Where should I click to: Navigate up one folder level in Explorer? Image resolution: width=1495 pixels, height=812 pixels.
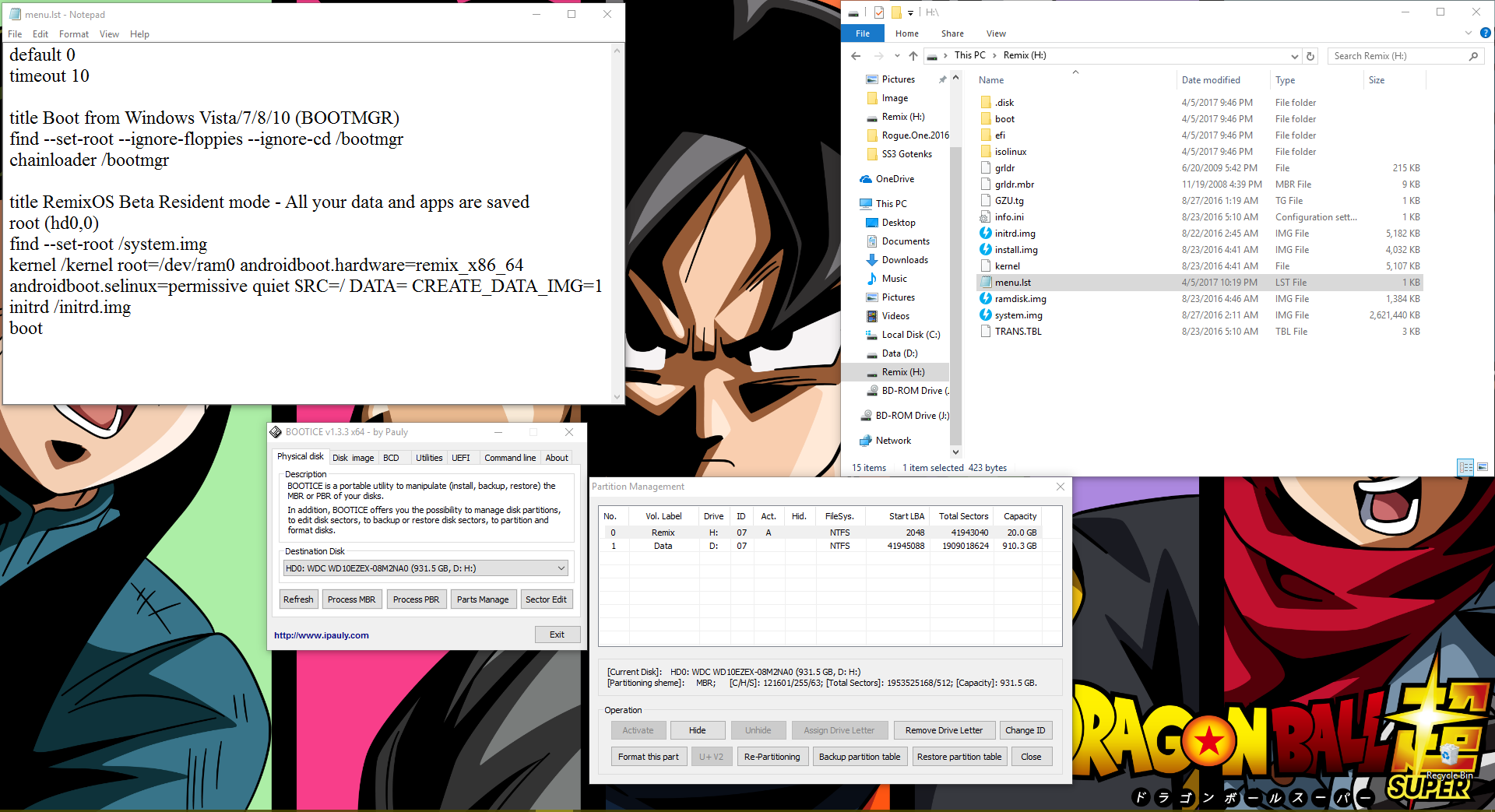913,55
